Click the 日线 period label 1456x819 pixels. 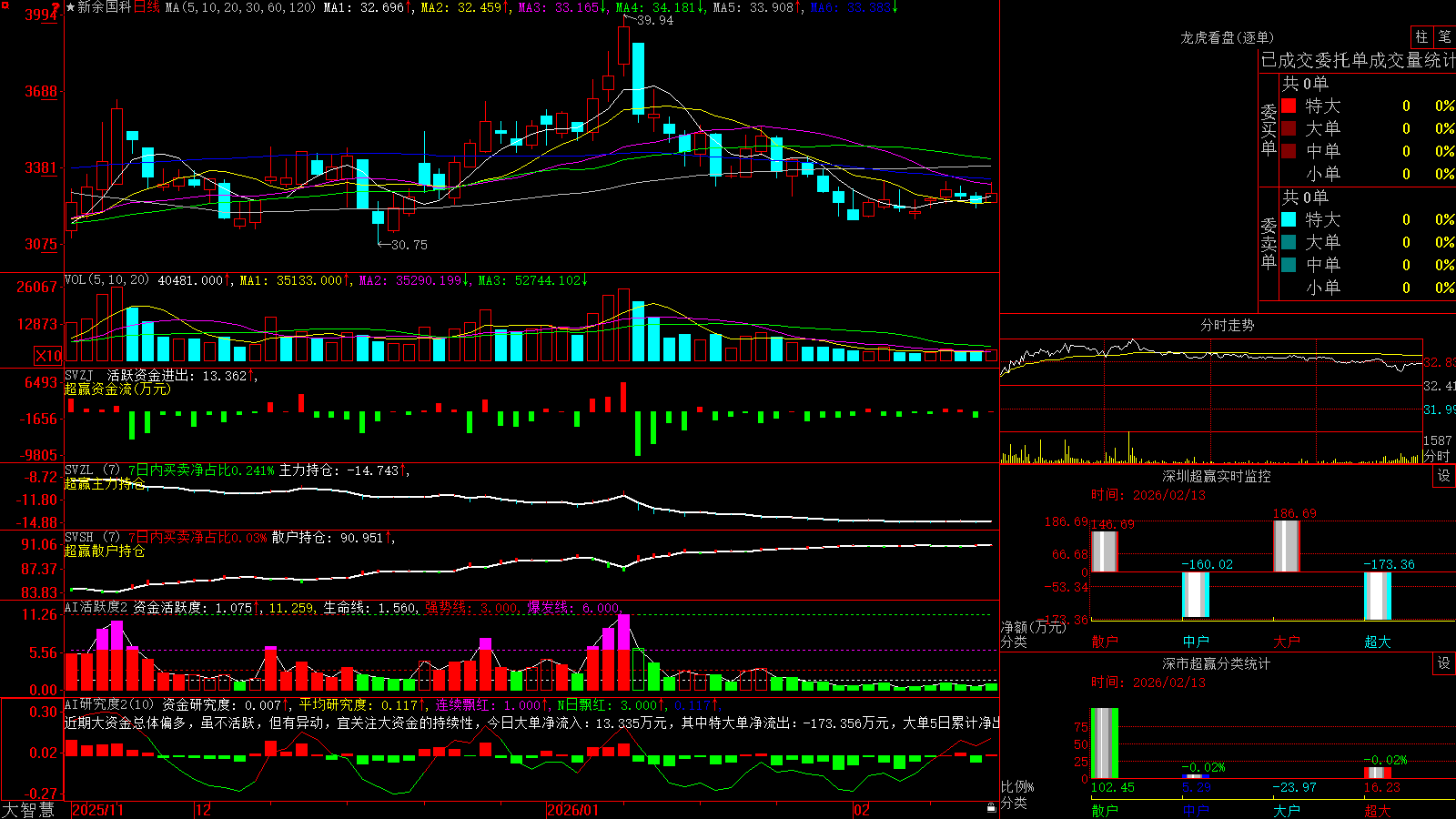point(147,7)
